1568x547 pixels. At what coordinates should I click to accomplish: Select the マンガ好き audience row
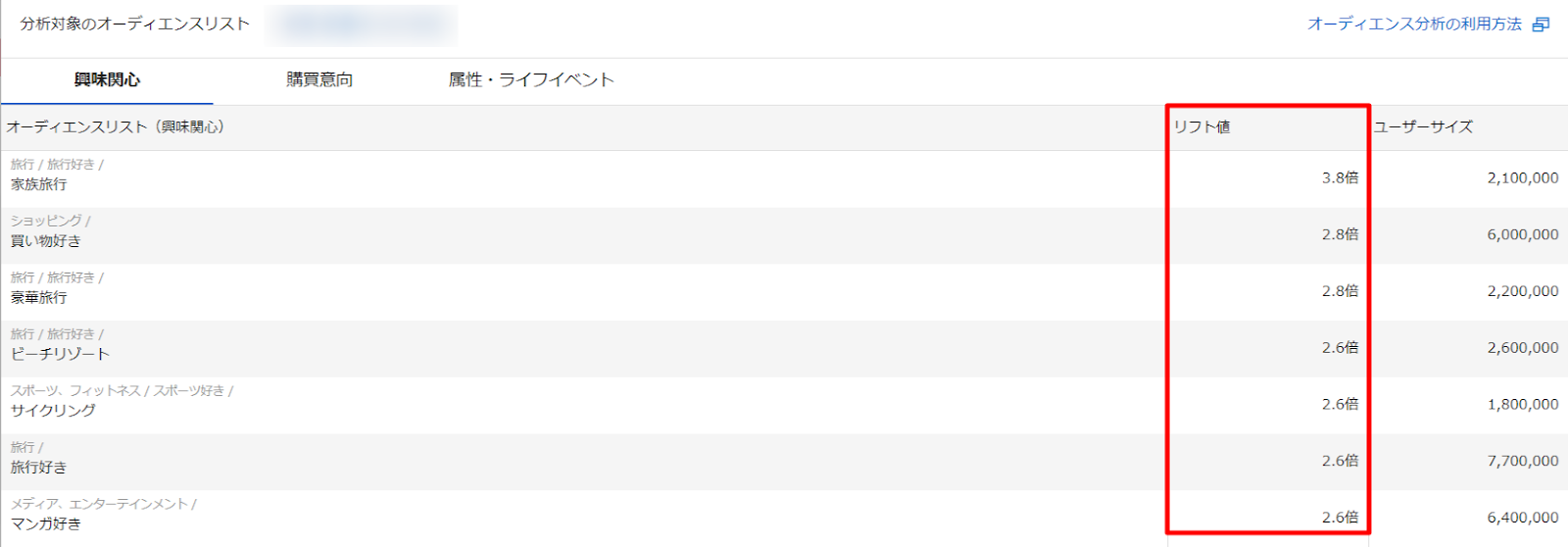tap(46, 524)
